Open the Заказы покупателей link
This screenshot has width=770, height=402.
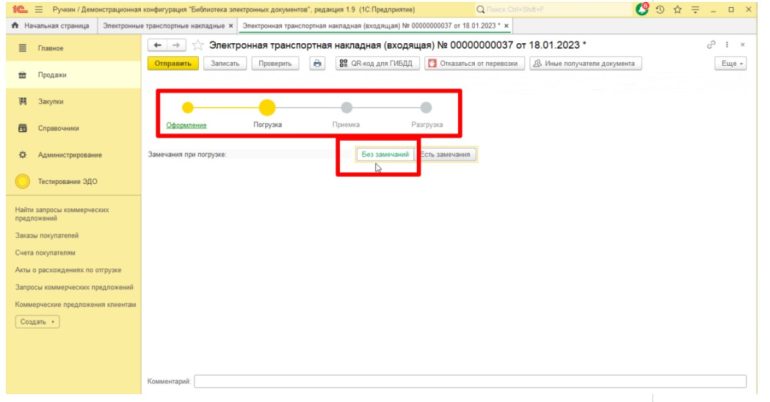click(47, 236)
